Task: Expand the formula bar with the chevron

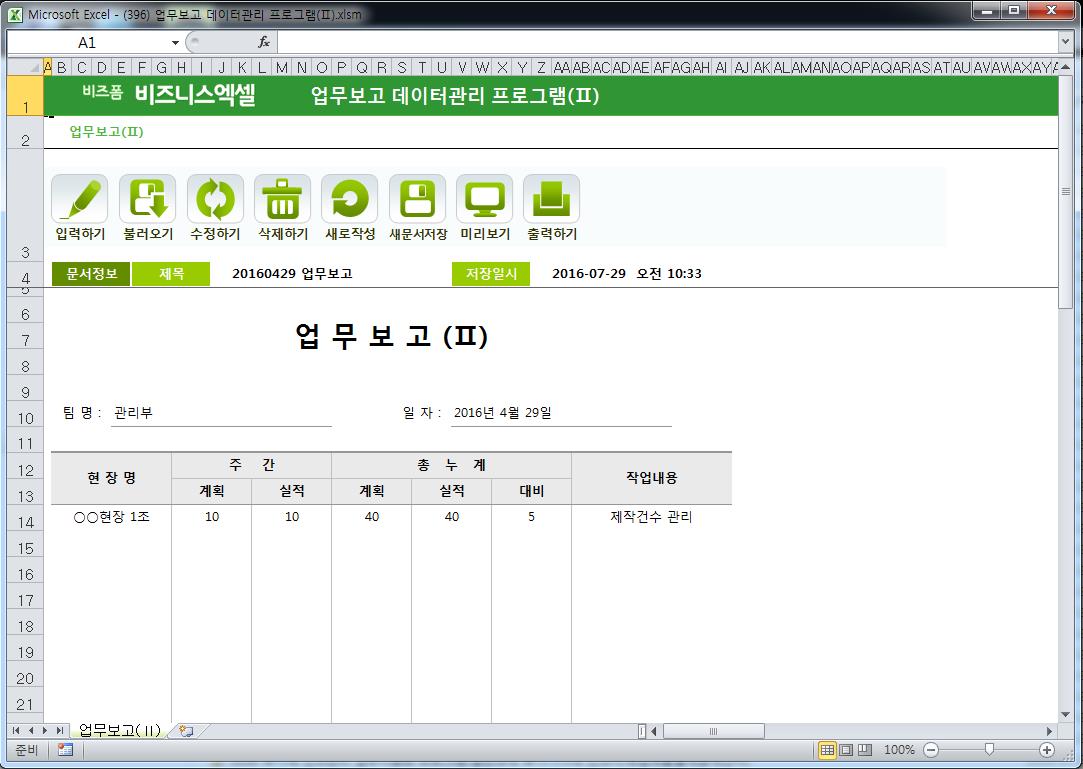Action: point(1064,42)
